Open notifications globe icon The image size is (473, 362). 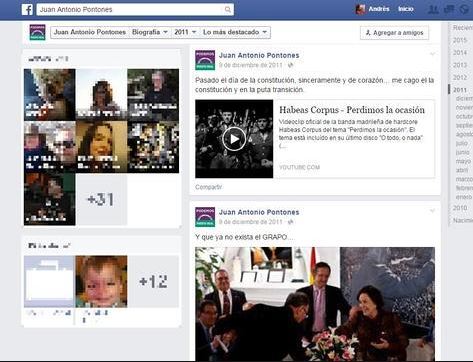coord(464,9)
